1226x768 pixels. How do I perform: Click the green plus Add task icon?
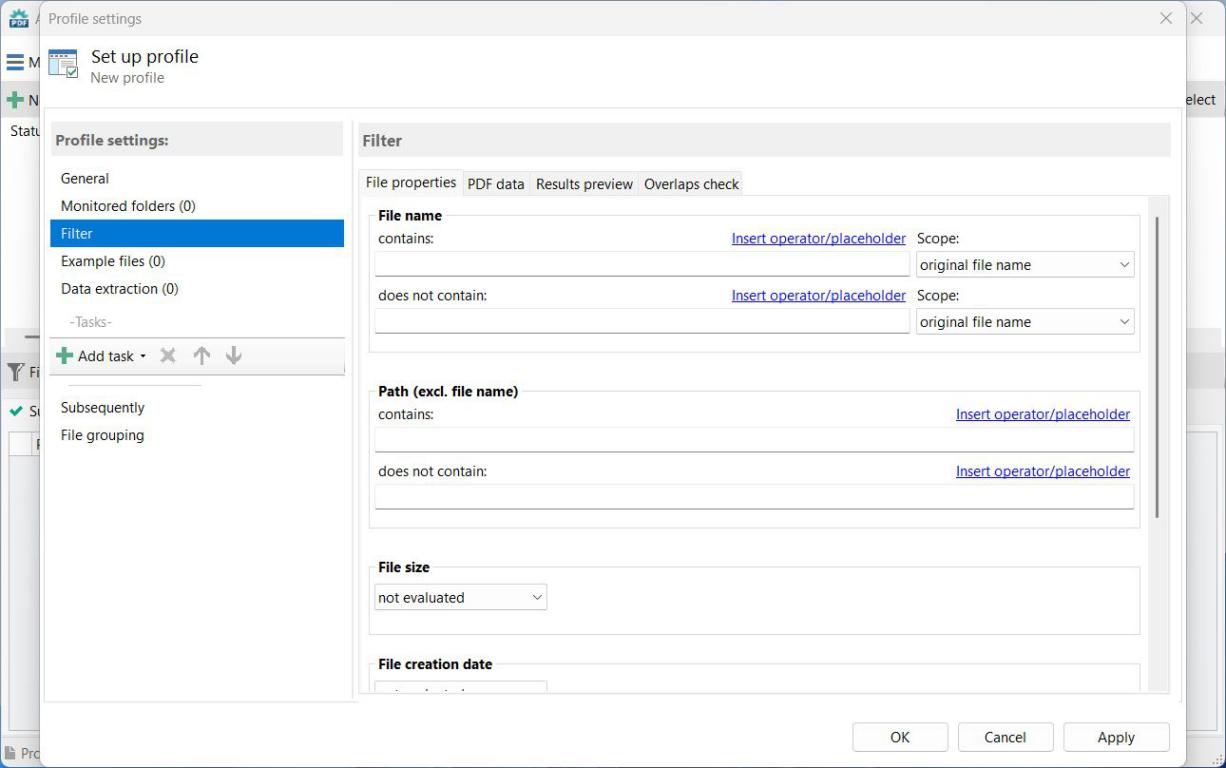[x=65, y=356]
